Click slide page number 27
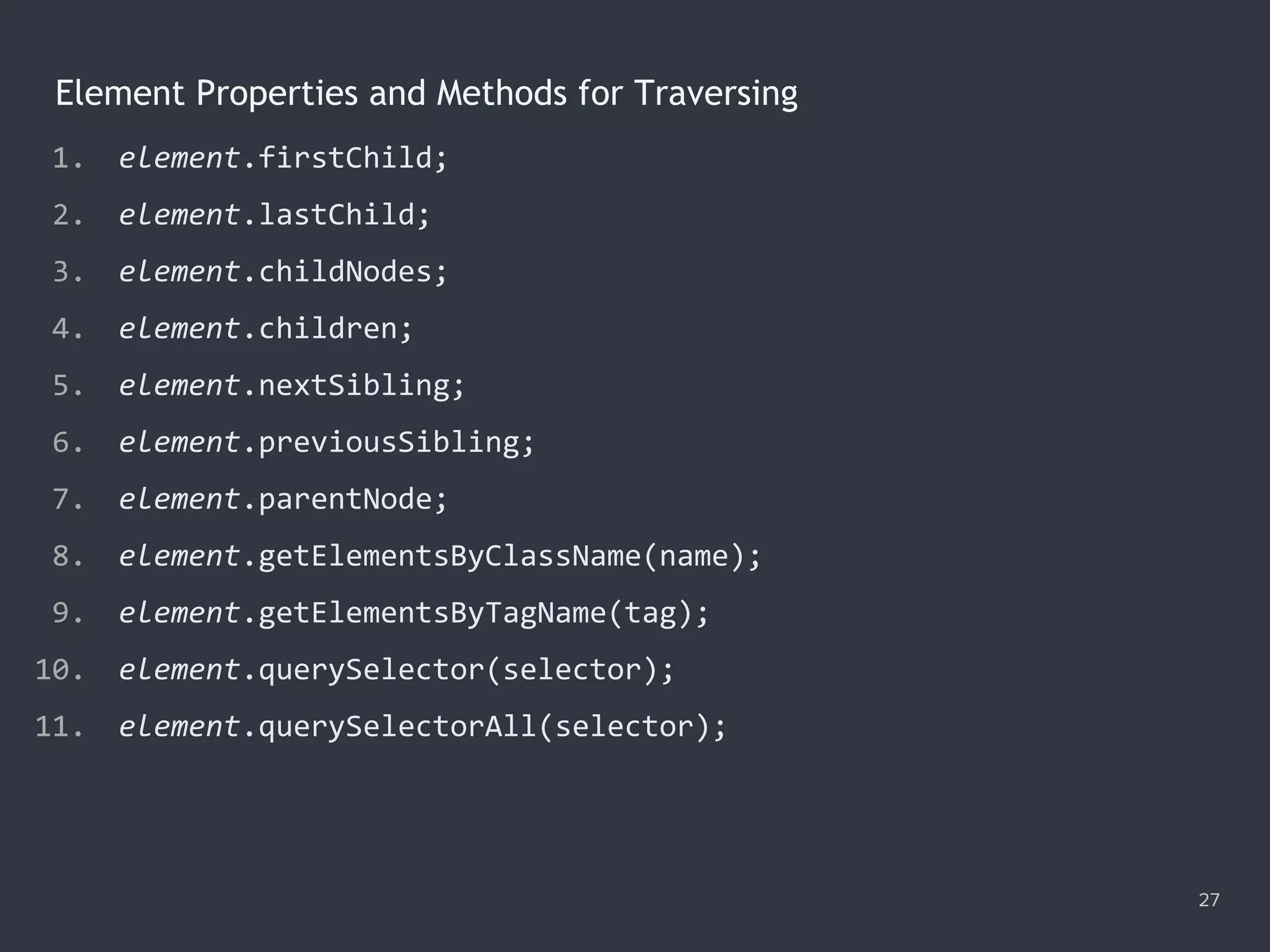1270x952 pixels. pyautogui.click(x=1209, y=900)
